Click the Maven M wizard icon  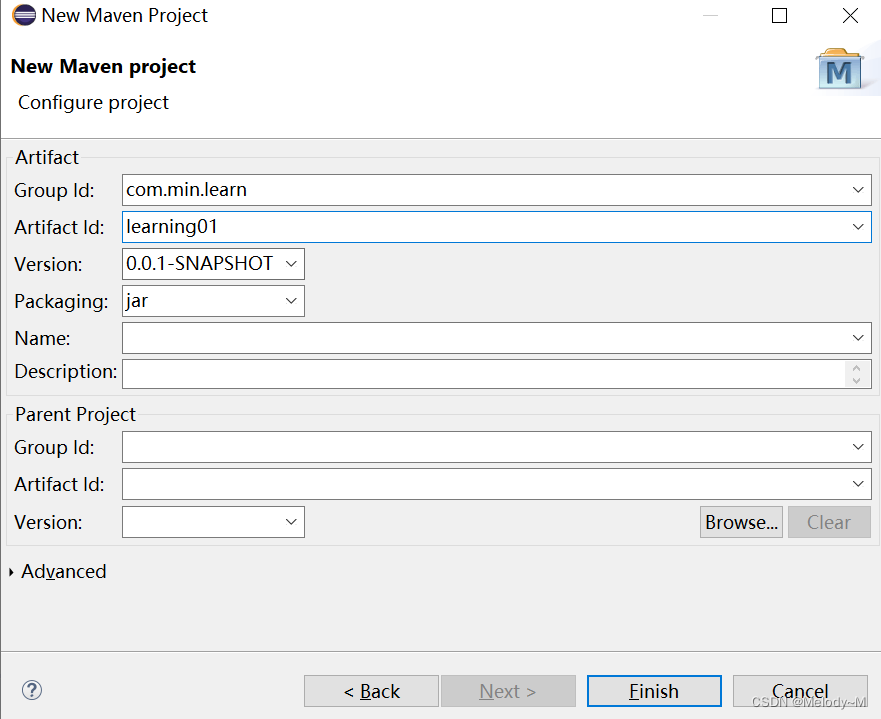839,70
